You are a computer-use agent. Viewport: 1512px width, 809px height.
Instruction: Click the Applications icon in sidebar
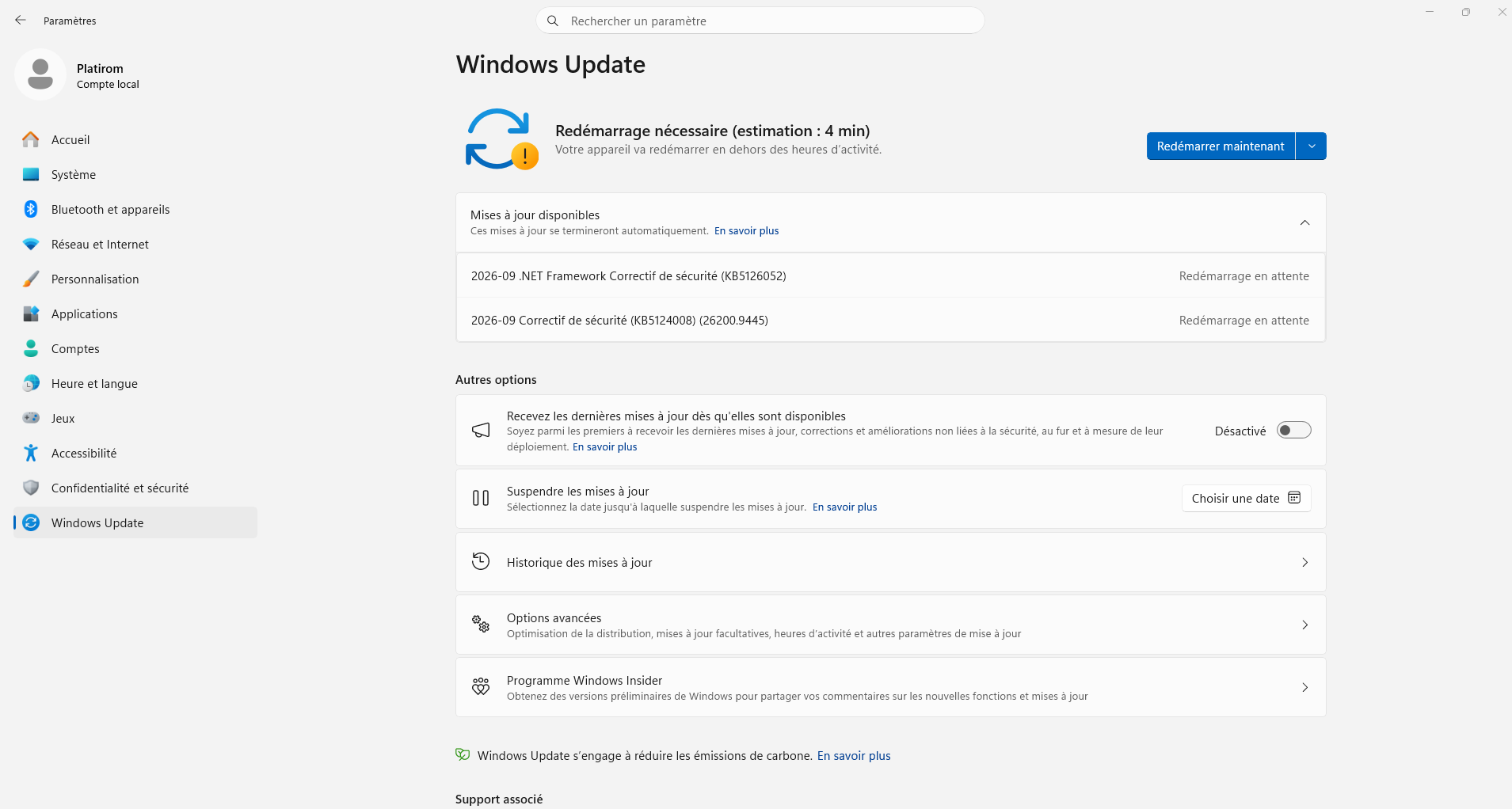point(31,313)
